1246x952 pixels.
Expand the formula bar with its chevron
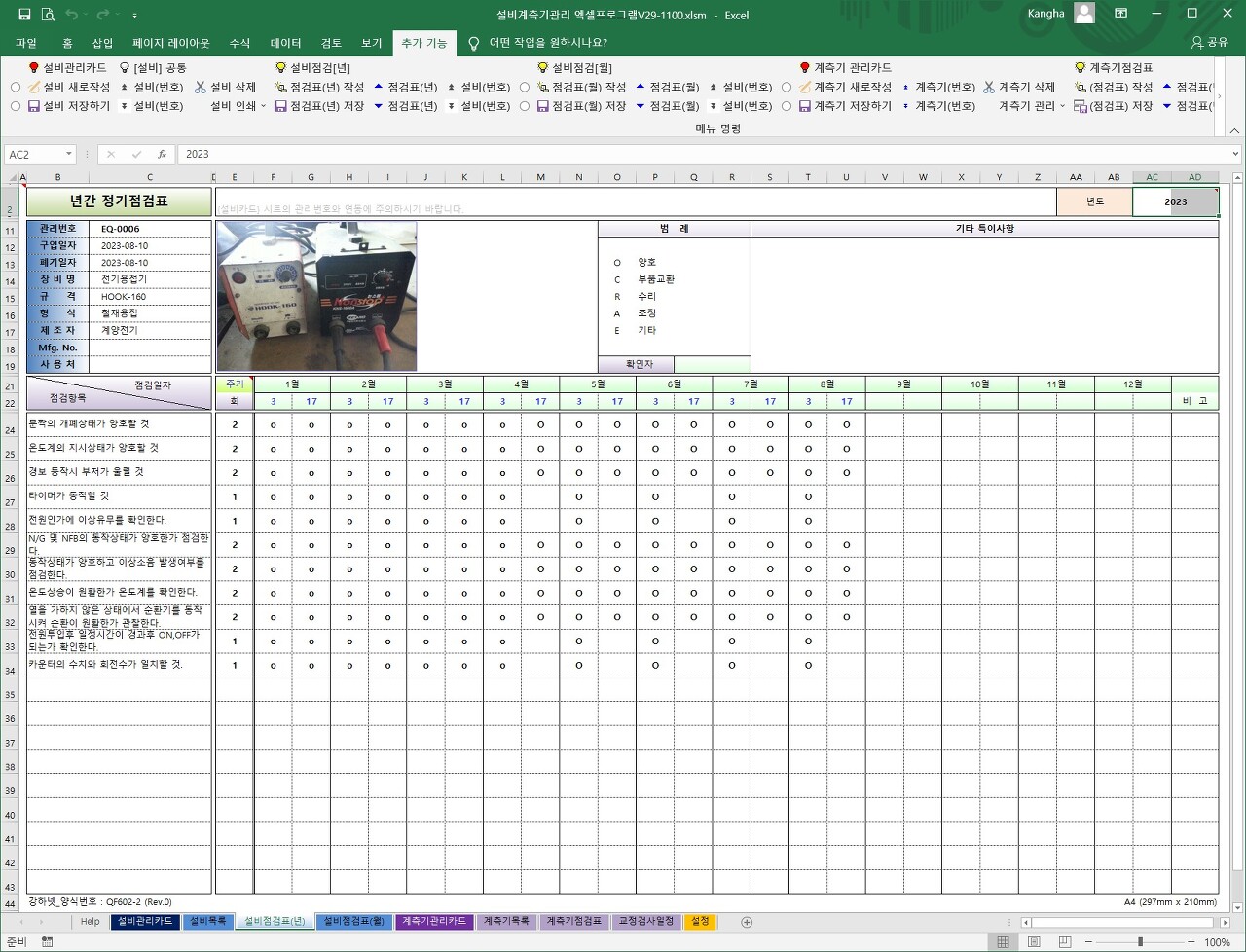tap(1236, 154)
